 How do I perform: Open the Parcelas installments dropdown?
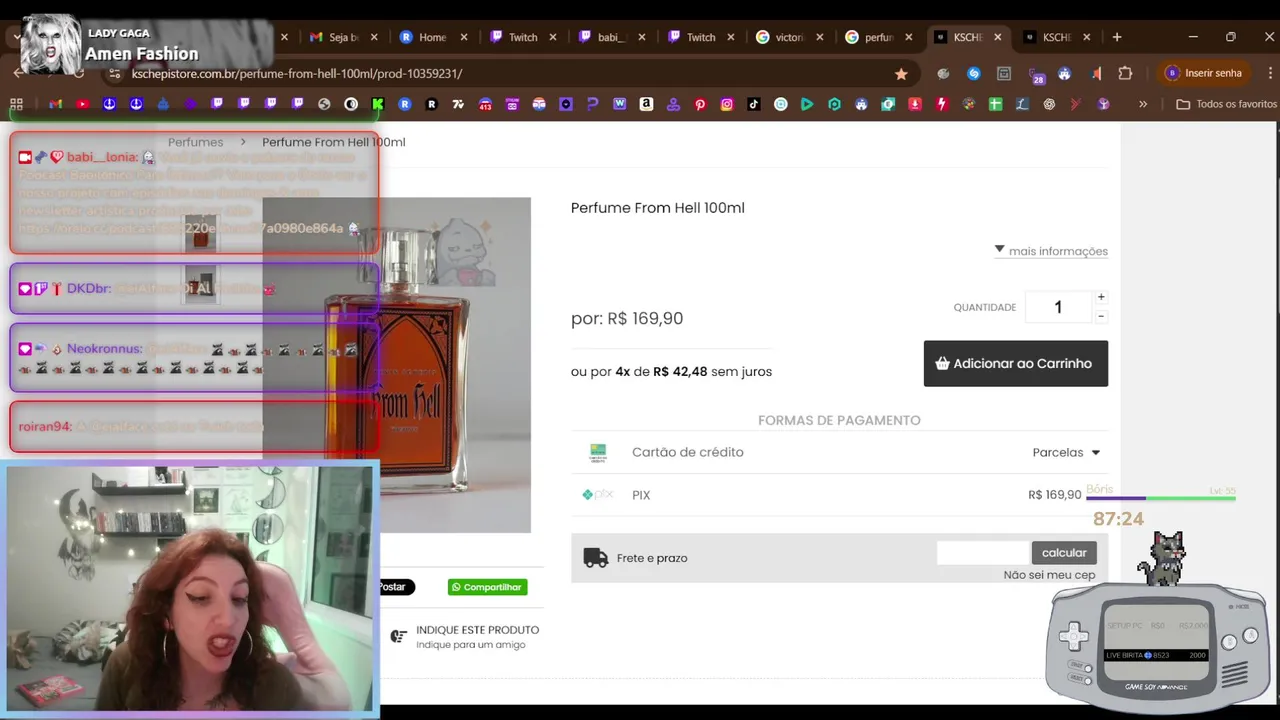point(1066,452)
